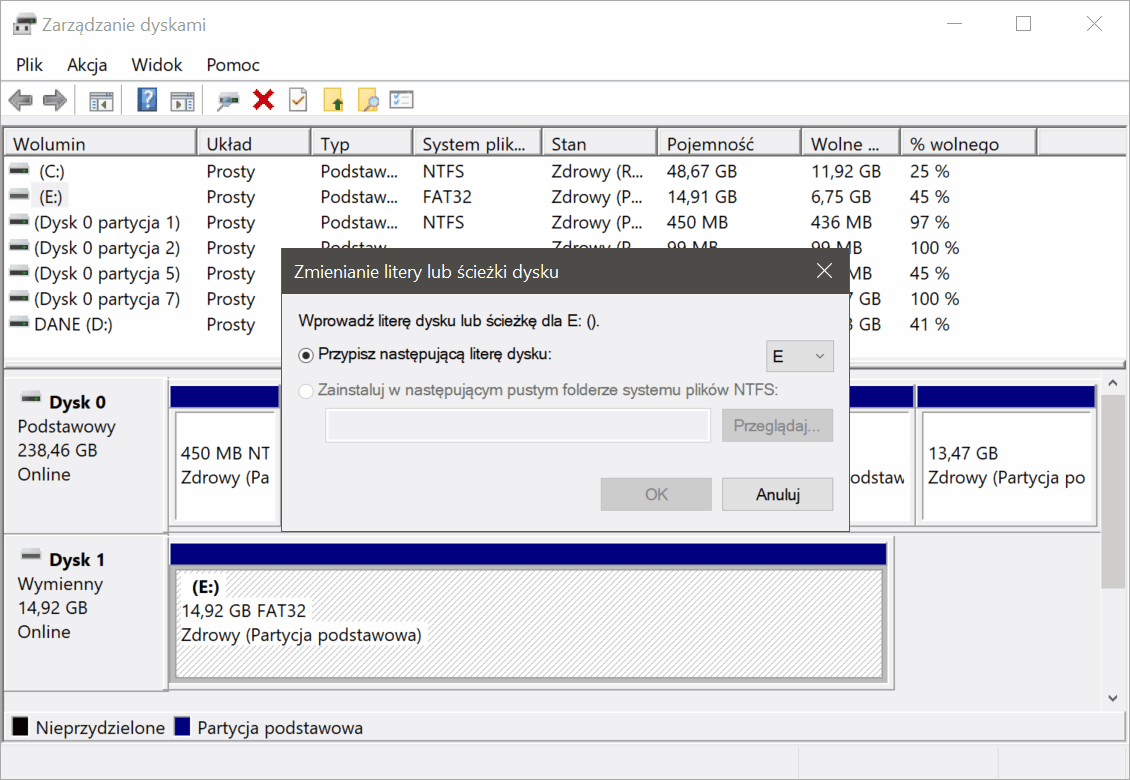The height and width of the screenshot is (780, 1130).
Task: Open Help with the blue question mark icon
Action: [147, 99]
